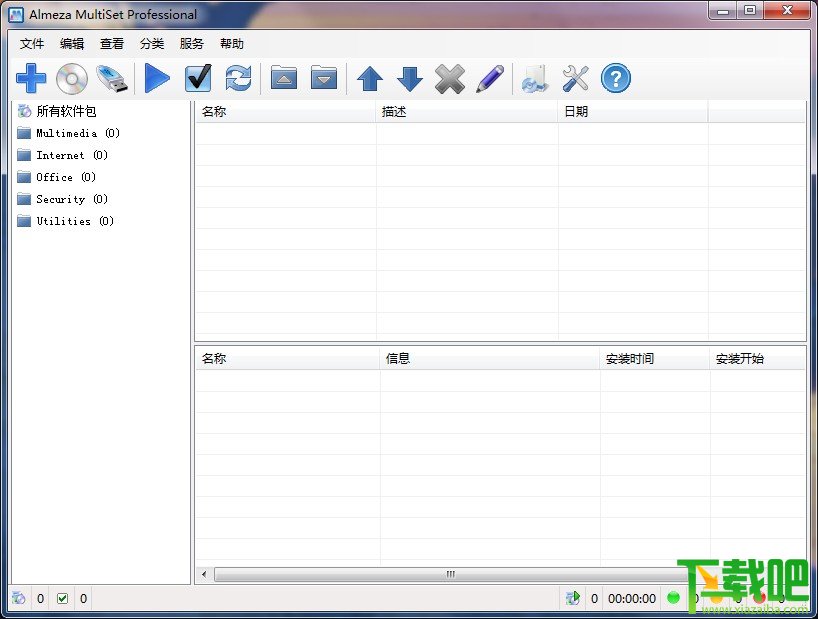Sort by 信息 column header
Screen dimensions: 818x619
490,359
